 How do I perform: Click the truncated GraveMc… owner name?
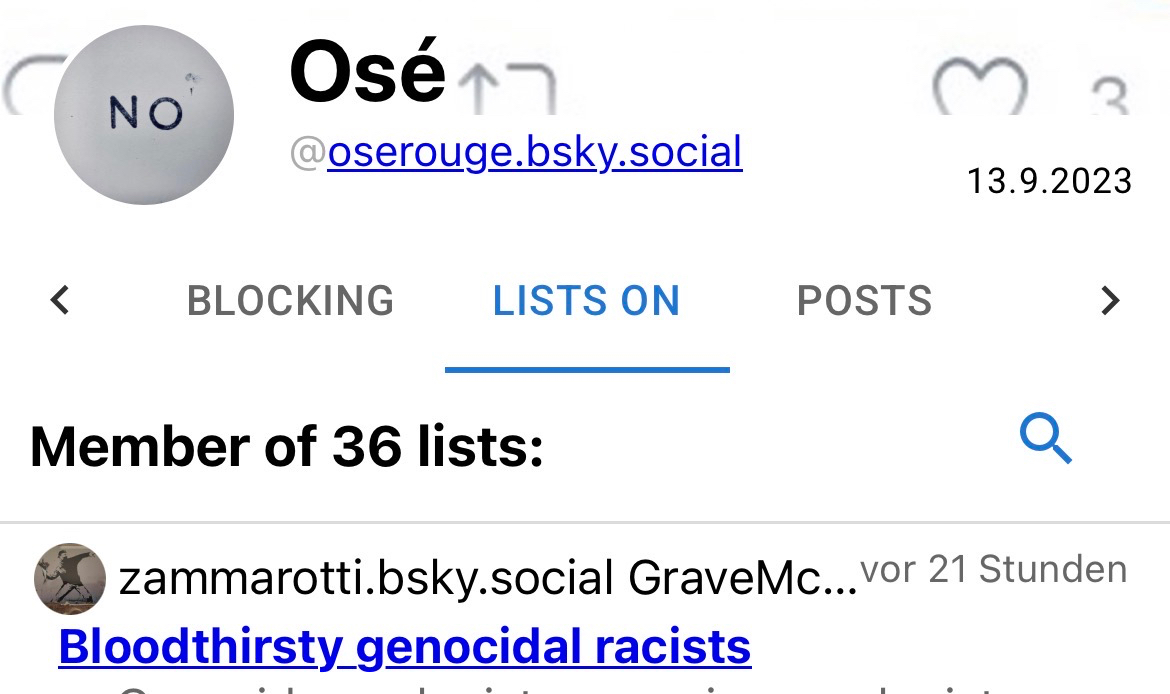click(x=743, y=578)
